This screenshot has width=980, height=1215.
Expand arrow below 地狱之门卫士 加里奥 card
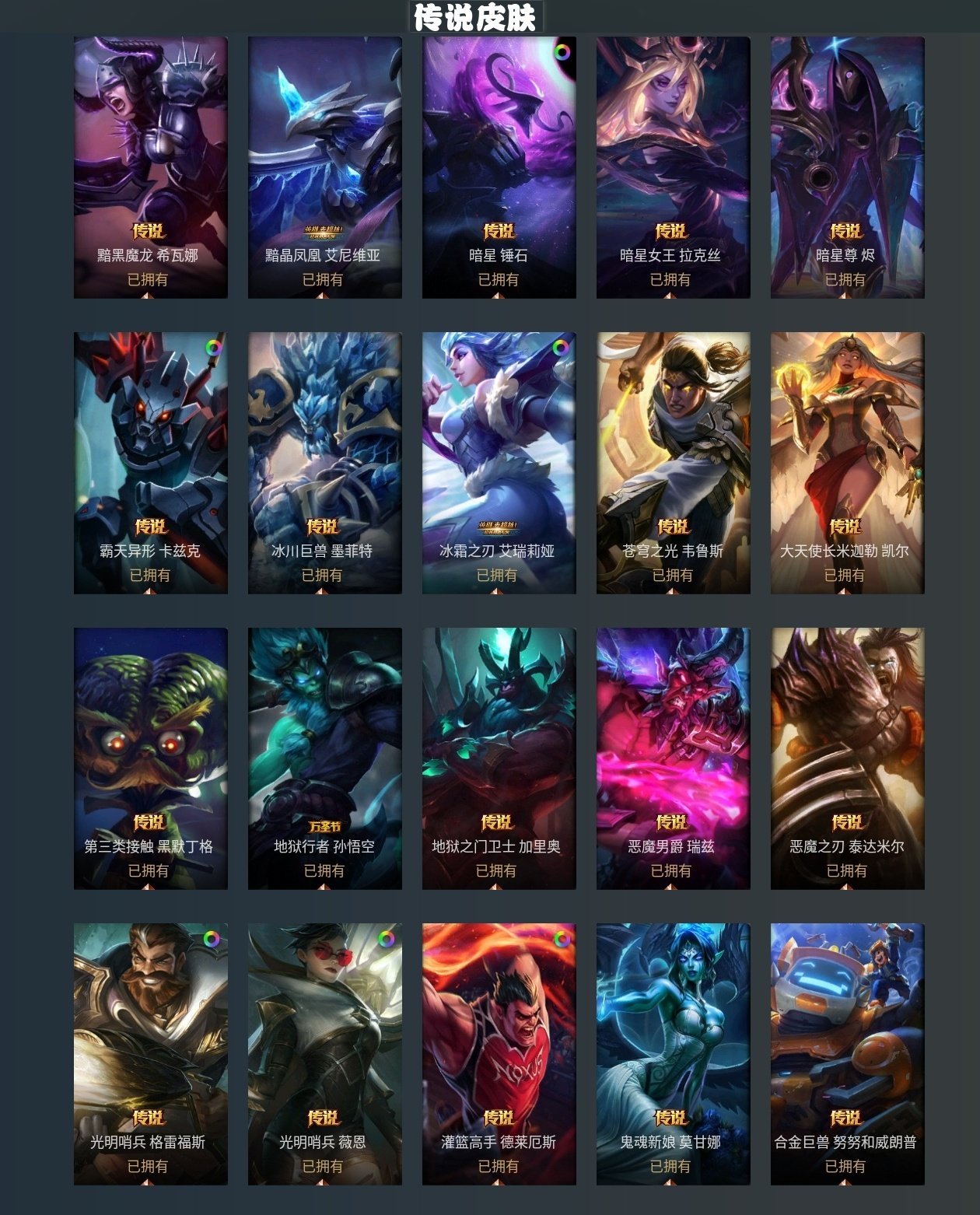pos(496,886)
